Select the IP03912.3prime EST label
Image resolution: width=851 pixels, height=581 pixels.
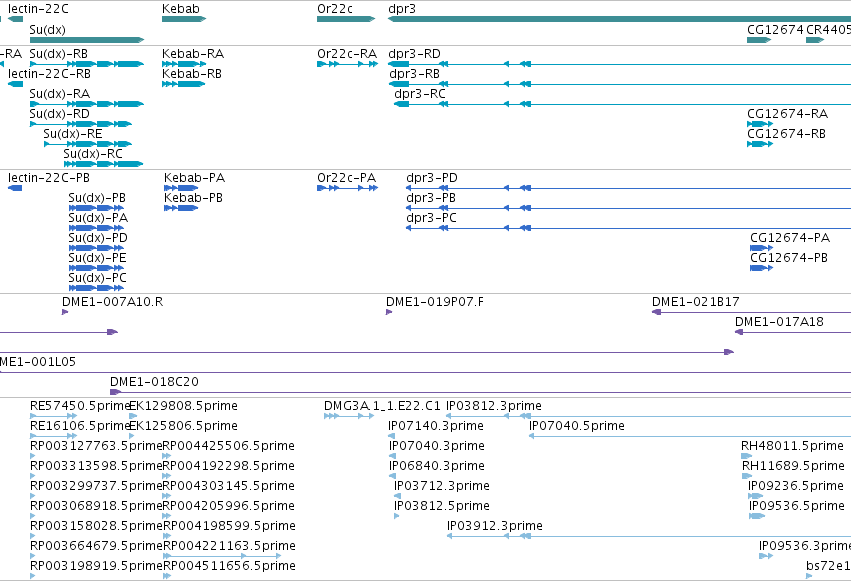[x=495, y=527]
